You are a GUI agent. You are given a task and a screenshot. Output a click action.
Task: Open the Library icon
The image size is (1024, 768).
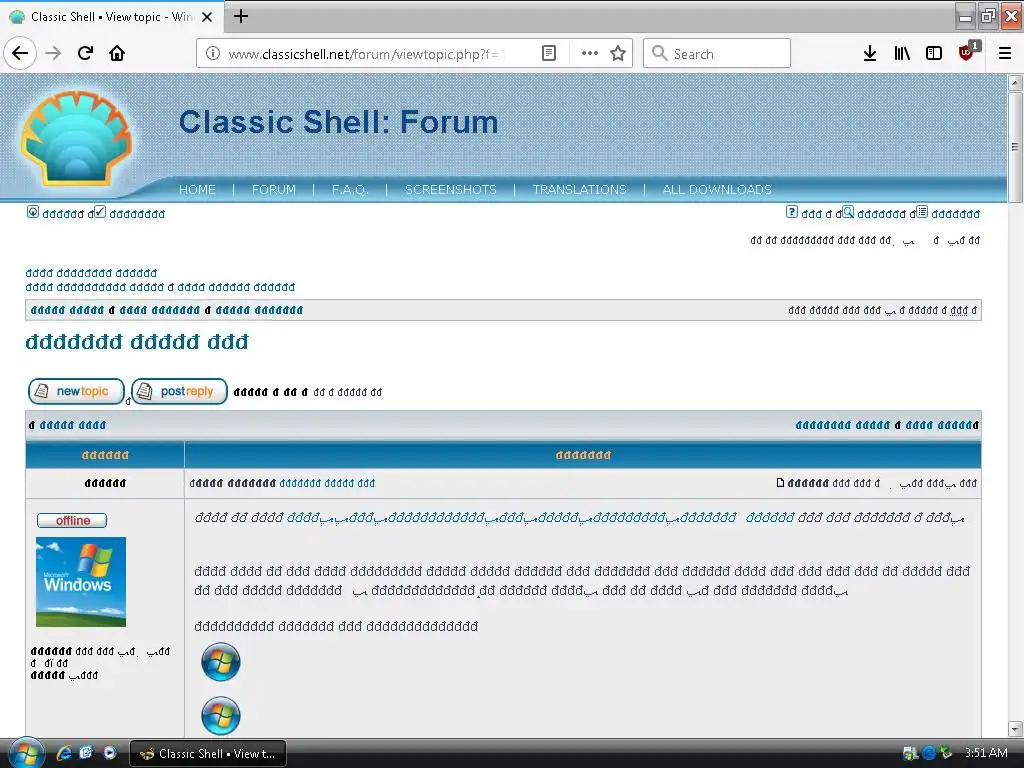tap(902, 54)
